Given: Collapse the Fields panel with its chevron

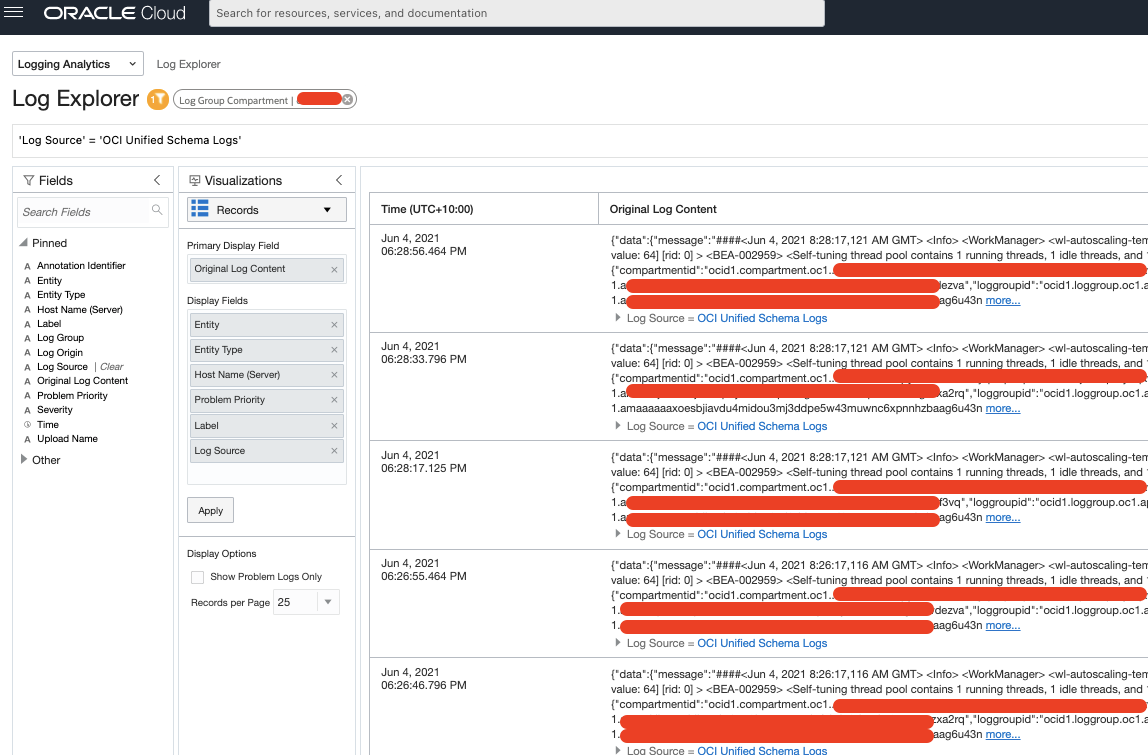Looking at the screenshot, I should coord(157,179).
